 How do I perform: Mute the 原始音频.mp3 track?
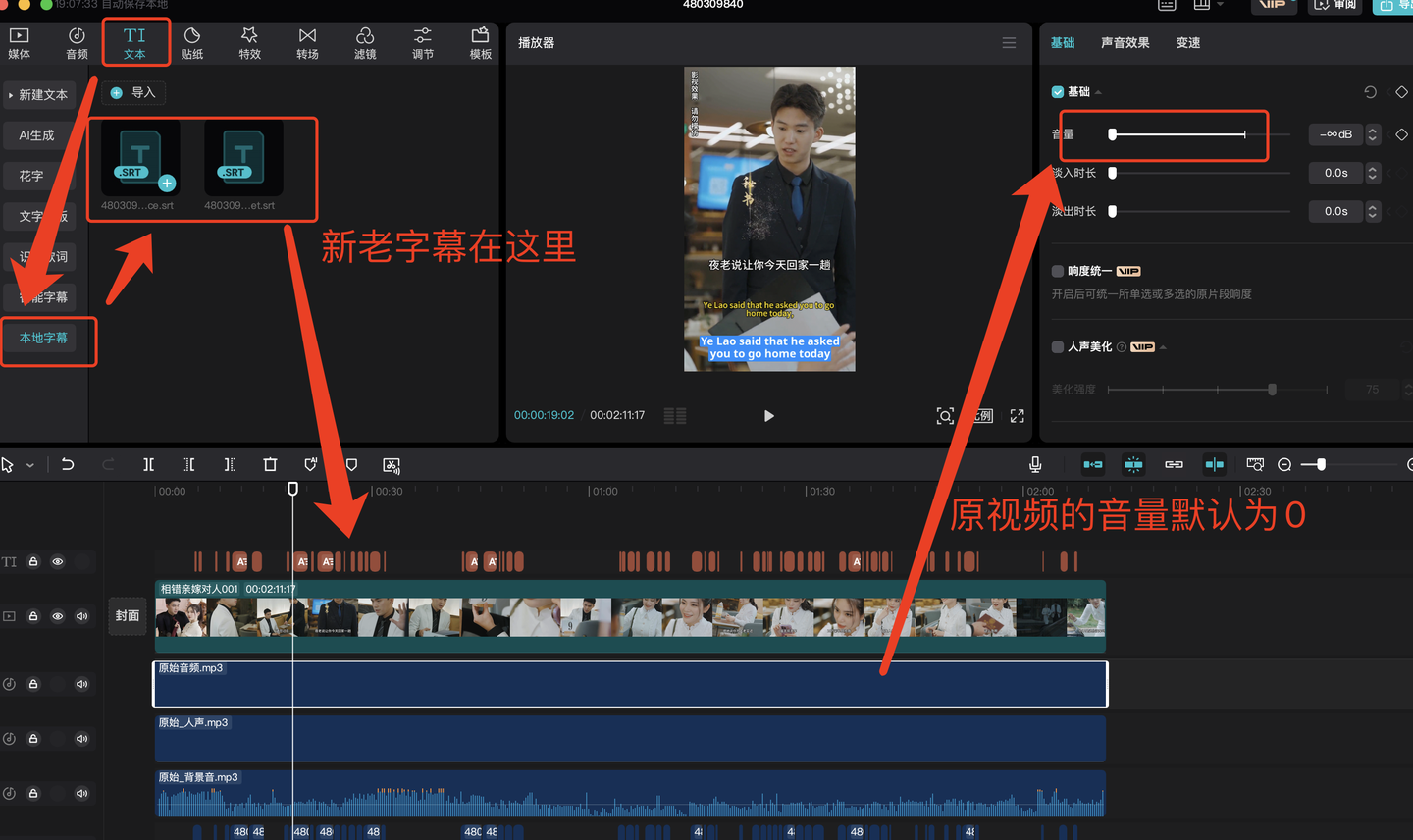coord(82,684)
